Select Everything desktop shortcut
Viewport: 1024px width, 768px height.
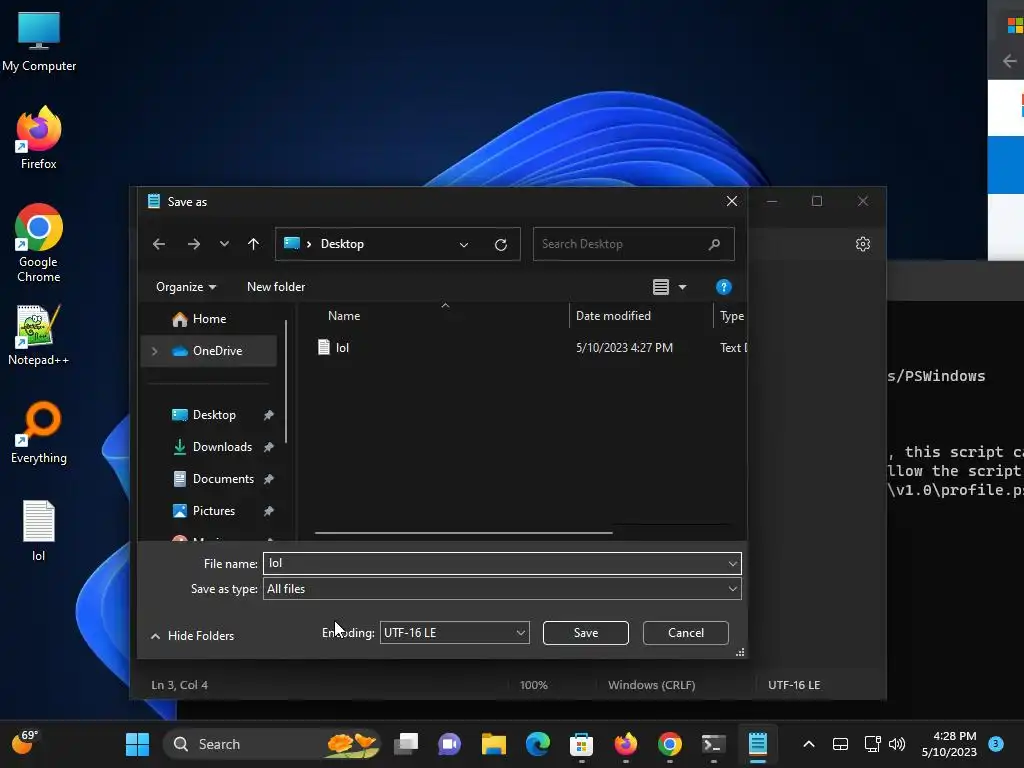(x=39, y=432)
